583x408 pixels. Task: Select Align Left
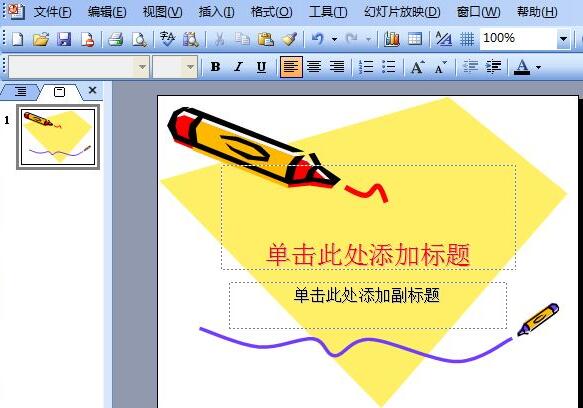(x=291, y=67)
